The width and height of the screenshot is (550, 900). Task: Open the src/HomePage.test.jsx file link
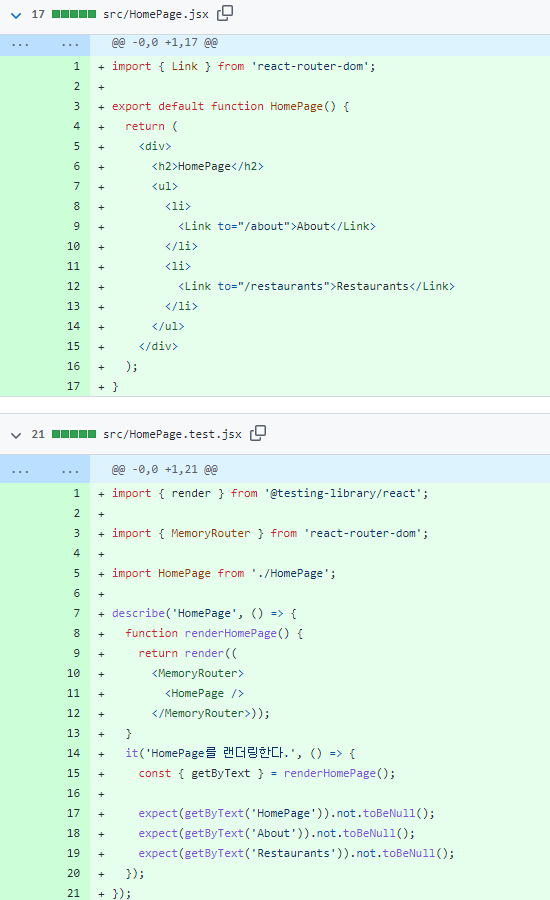point(172,435)
